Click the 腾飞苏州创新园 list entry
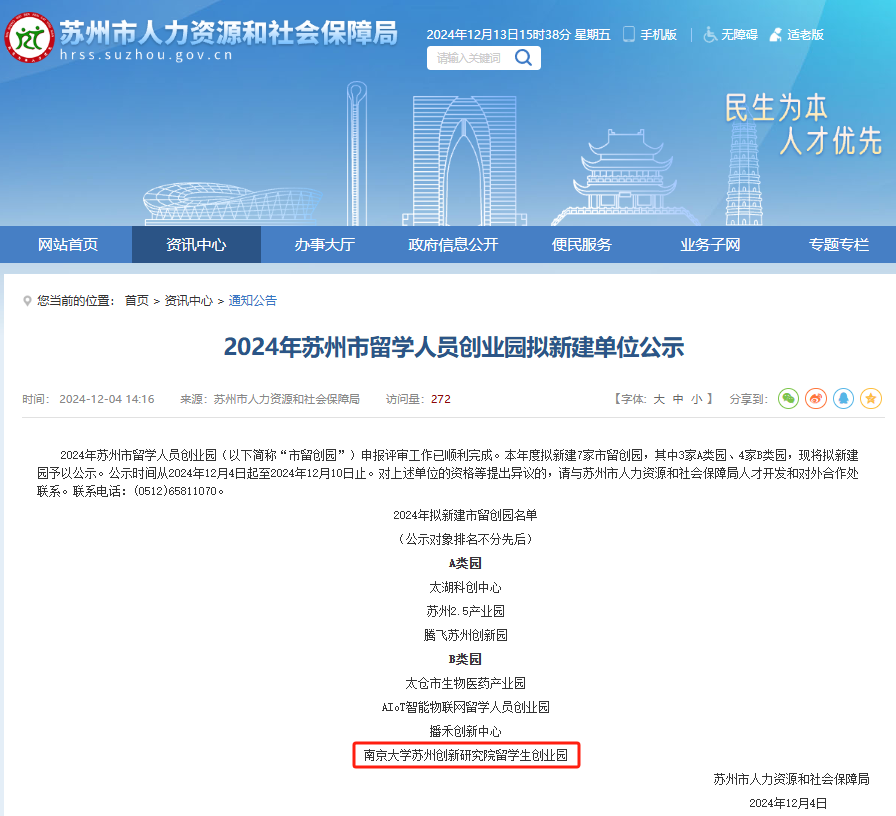The width and height of the screenshot is (896, 816). point(465,635)
